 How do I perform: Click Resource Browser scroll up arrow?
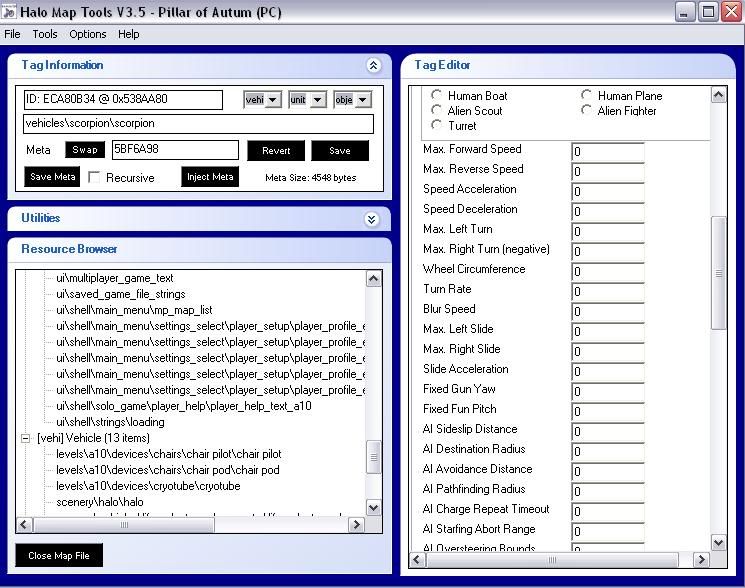374,279
